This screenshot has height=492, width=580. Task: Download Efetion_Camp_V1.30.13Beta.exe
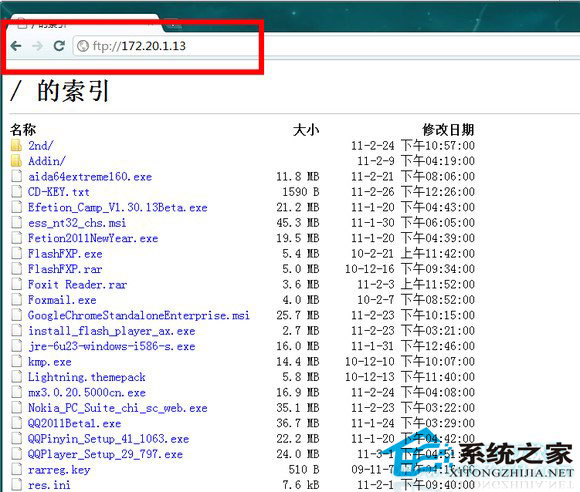click(x=118, y=208)
